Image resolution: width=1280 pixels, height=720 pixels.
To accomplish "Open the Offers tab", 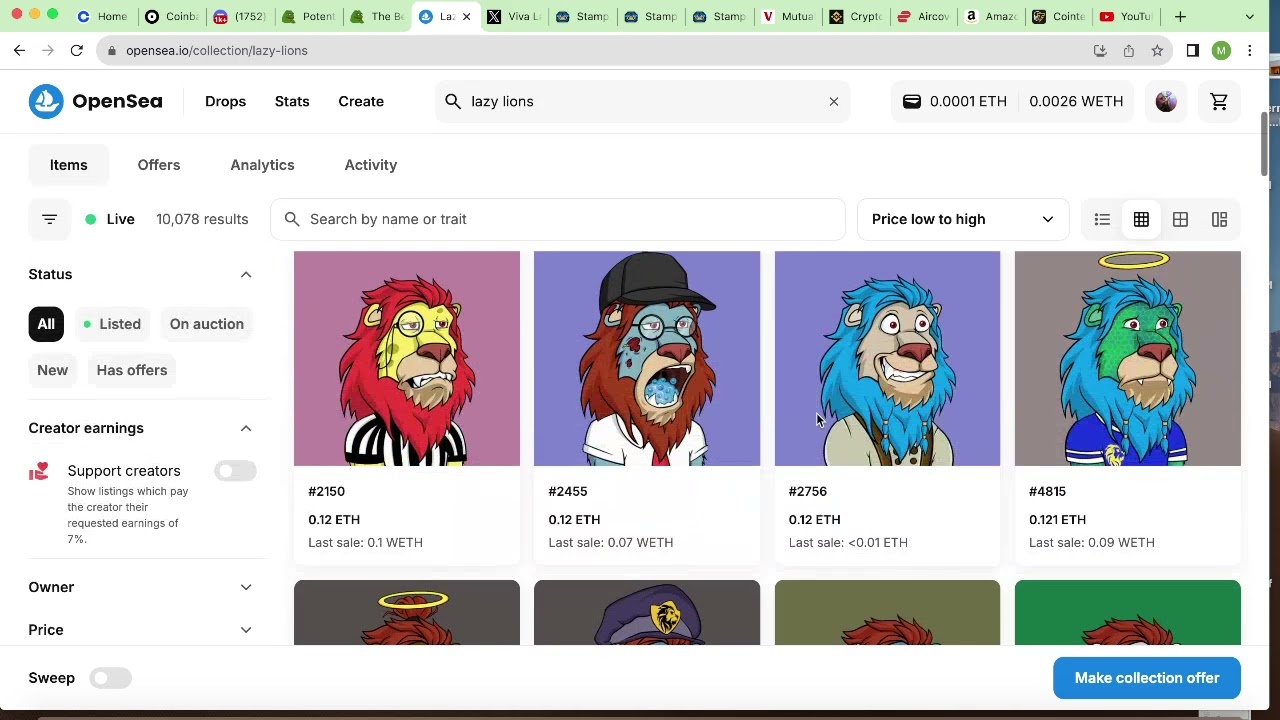I will pyautogui.click(x=159, y=165).
